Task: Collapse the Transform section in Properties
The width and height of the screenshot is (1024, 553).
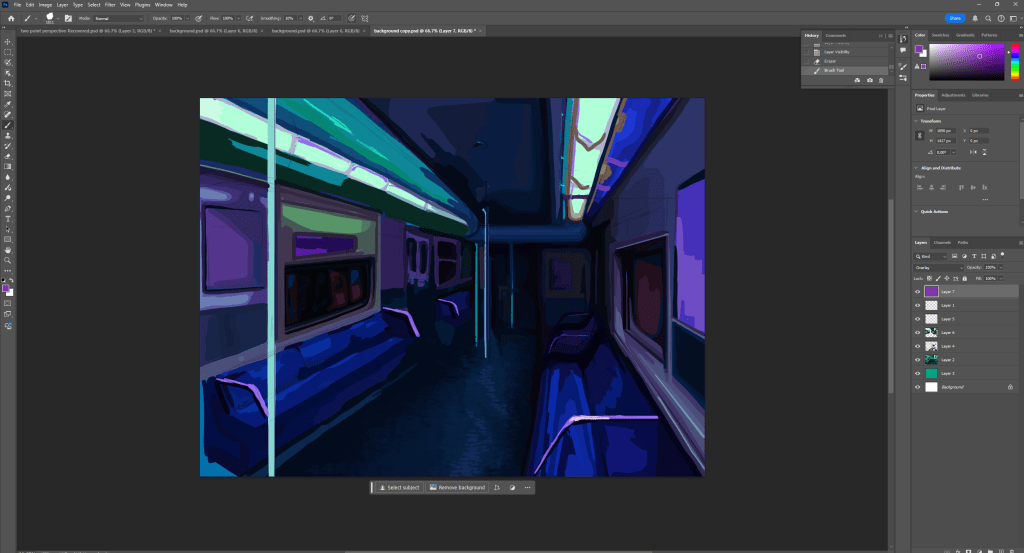Action: pyautogui.click(x=918, y=121)
